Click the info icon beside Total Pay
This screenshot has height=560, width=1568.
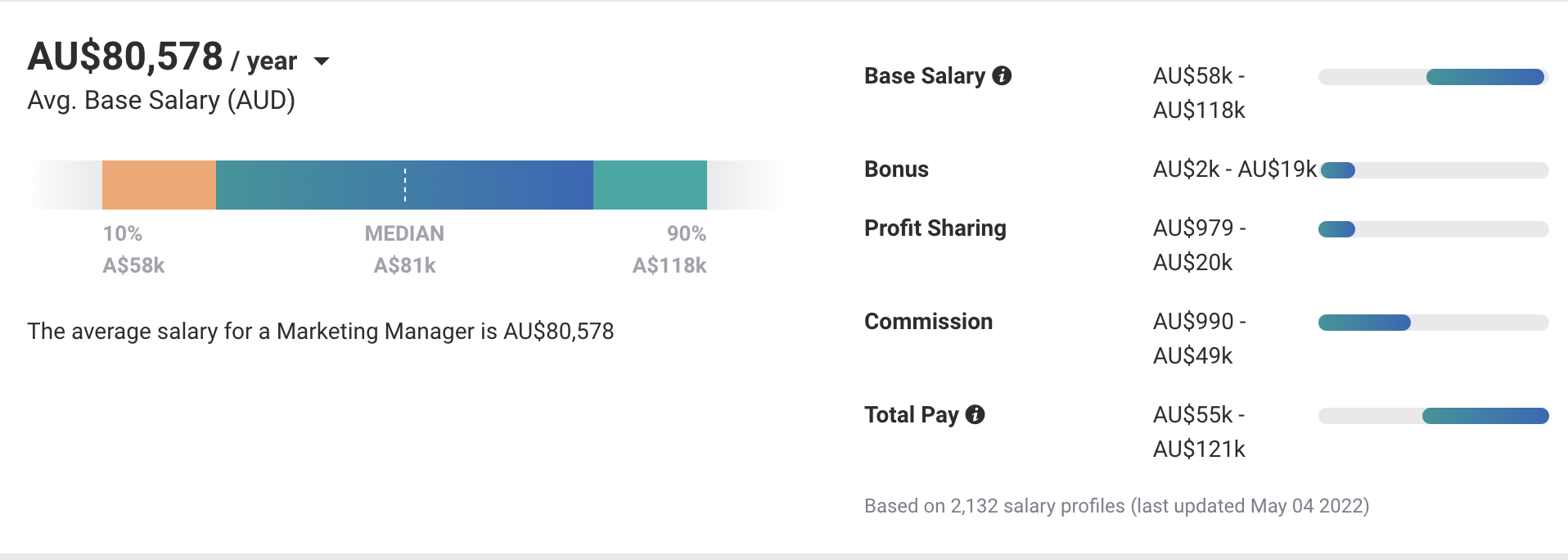click(x=975, y=415)
